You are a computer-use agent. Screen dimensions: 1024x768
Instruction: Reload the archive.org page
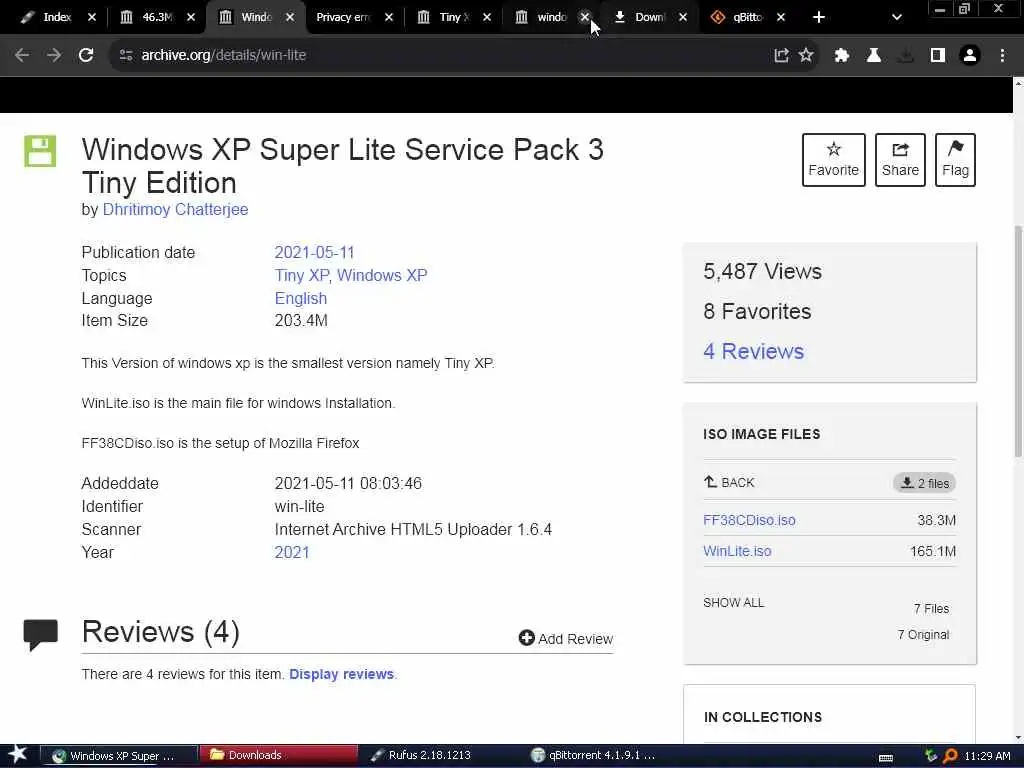[86, 56]
